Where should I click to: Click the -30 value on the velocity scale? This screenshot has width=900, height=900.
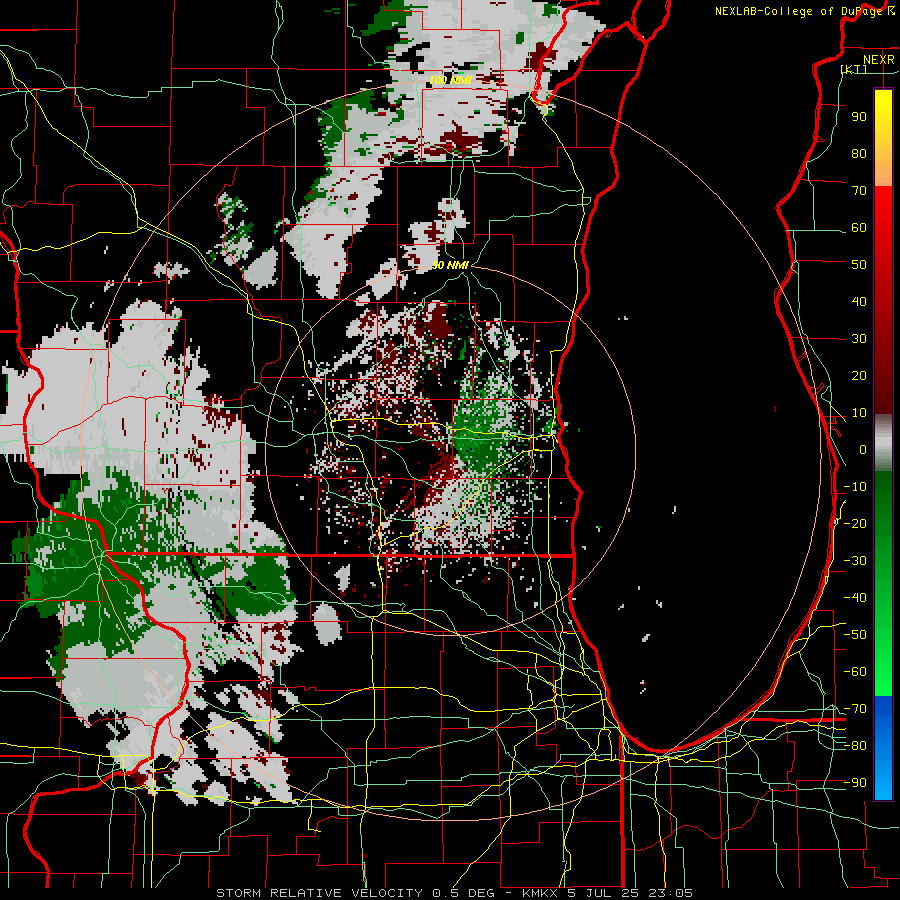click(x=855, y=561)
